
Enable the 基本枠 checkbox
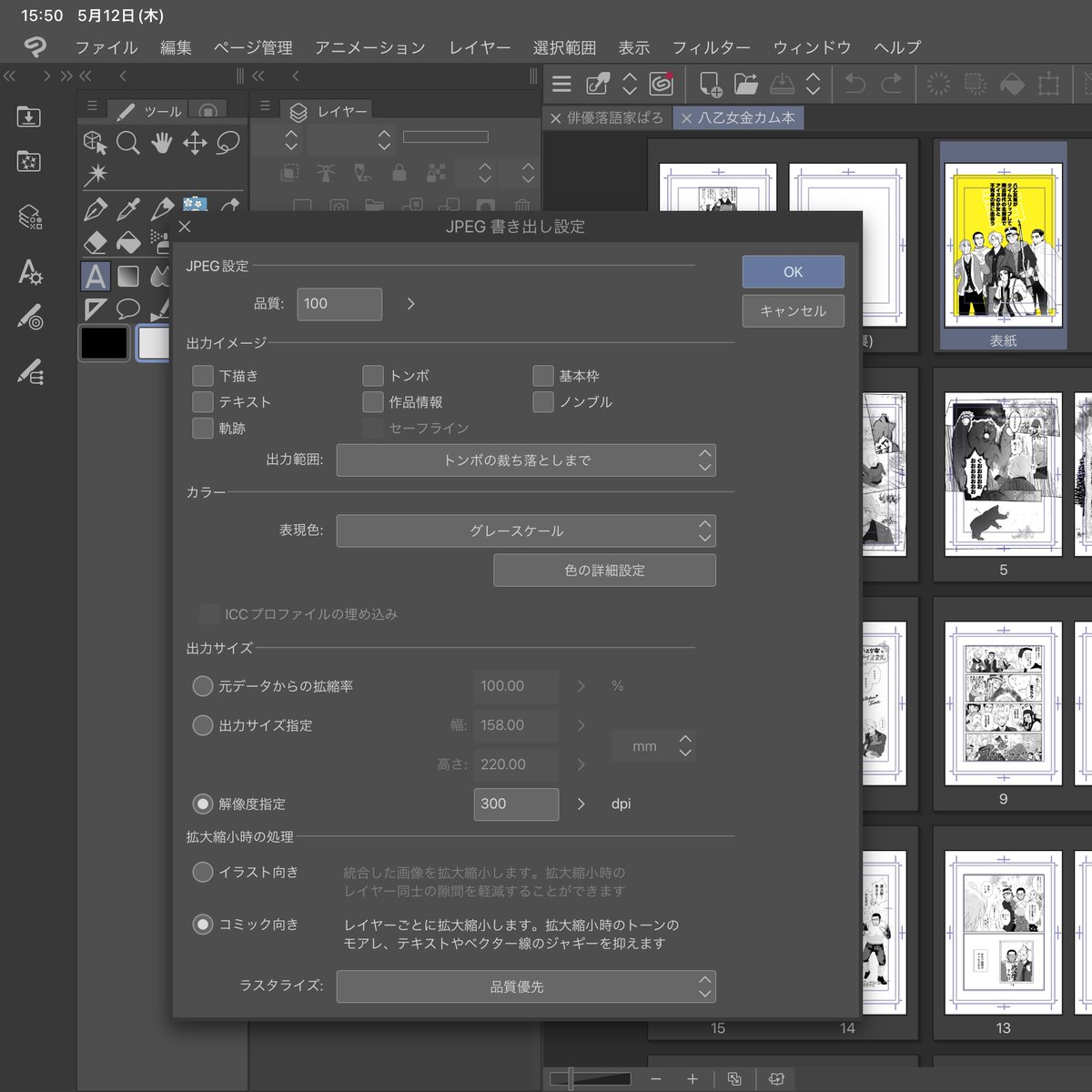(x=543, y=376)
